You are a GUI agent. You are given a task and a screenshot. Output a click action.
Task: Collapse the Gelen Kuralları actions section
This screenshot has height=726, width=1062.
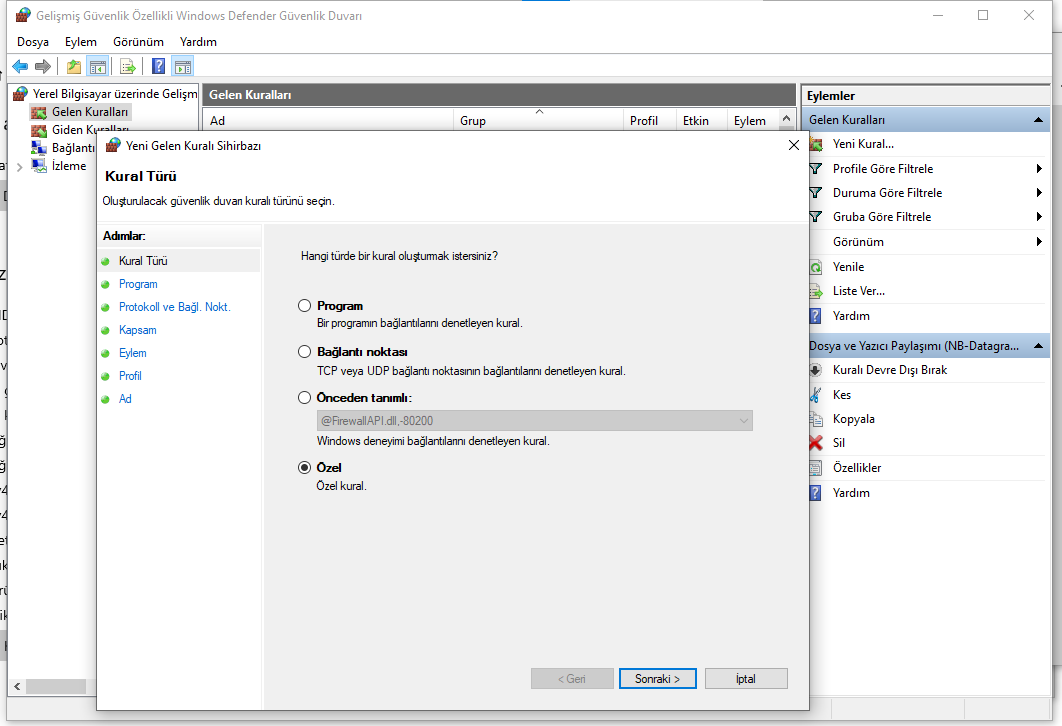(x=1038, y=120)
